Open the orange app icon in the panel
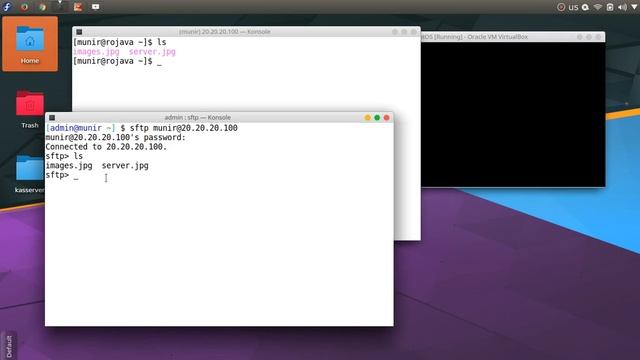The image size is (640, 360). point(78,7)
